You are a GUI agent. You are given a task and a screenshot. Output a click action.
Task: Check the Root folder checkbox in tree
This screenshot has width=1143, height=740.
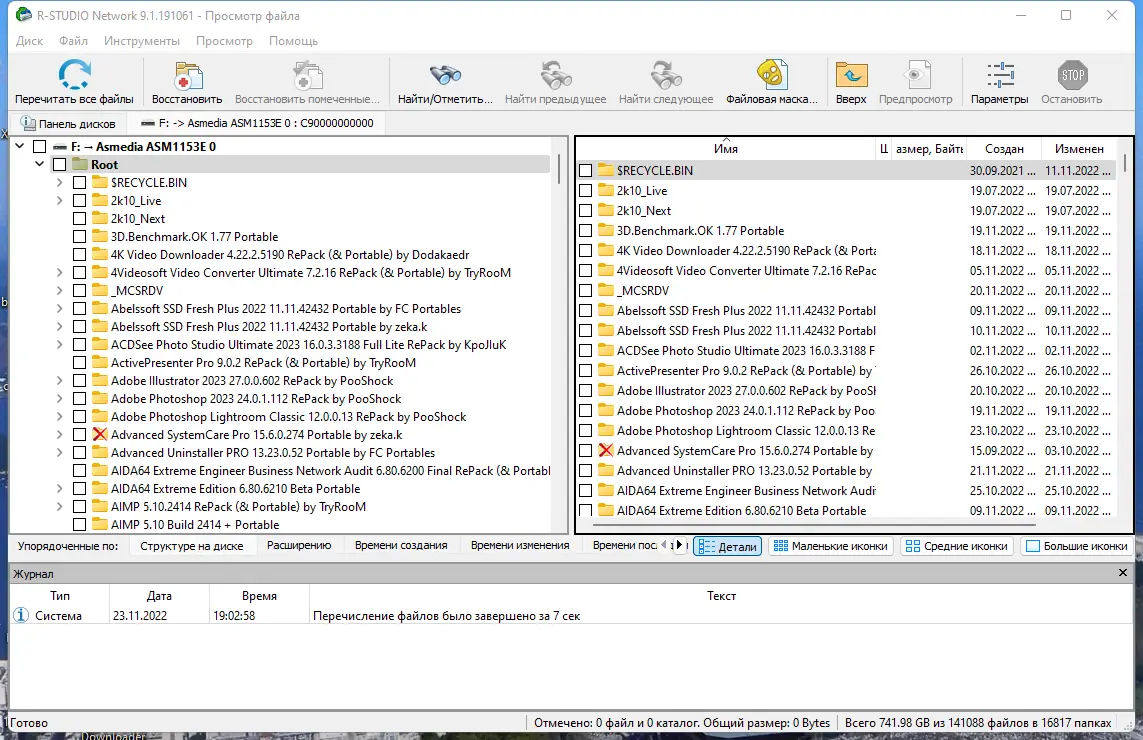coord(60,165)
